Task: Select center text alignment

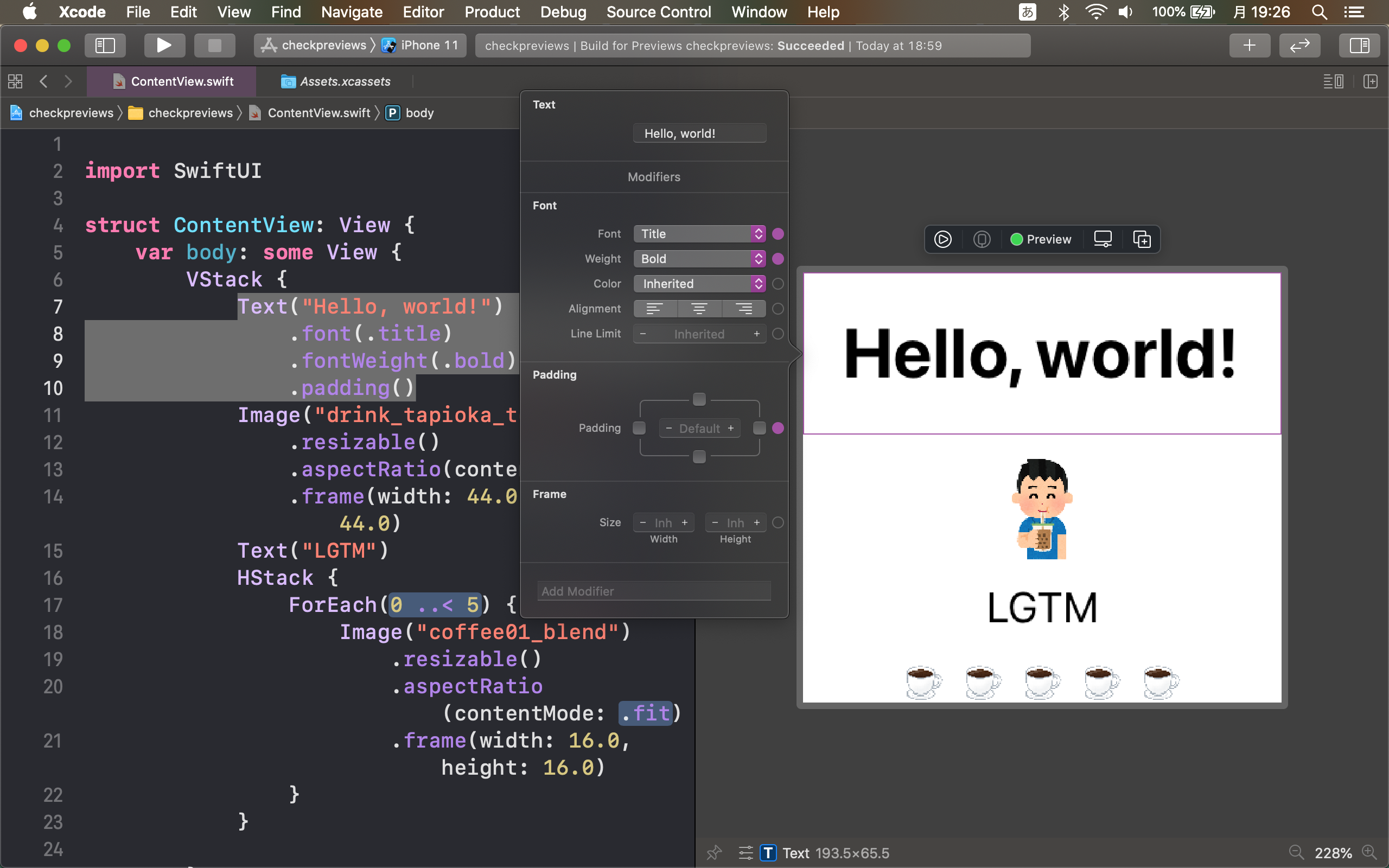Action: [699, 309]
